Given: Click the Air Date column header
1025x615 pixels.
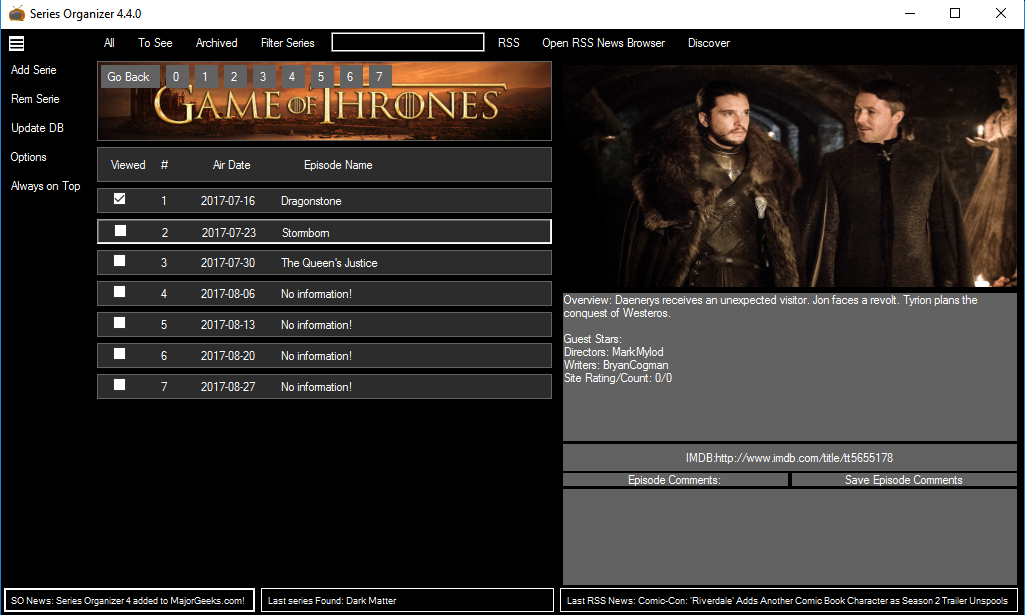Looking at the screenshot, I should point(231,165).
